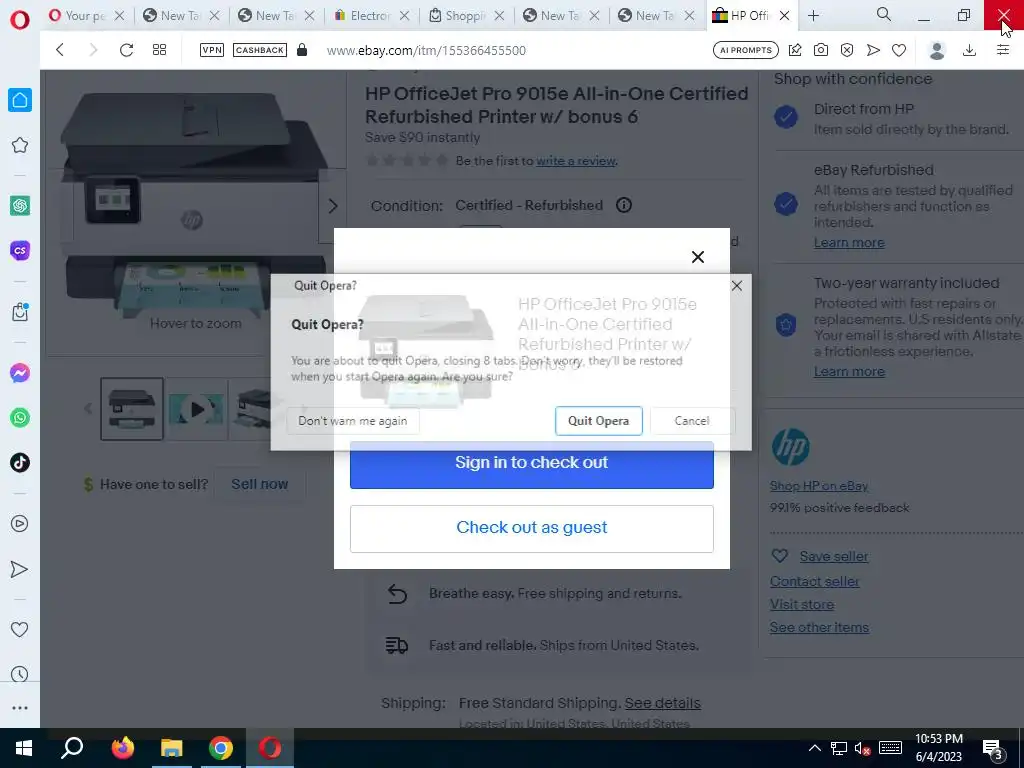Open ChatSonic CS sidebar icon
Viewport: 1024px width, 768px height.
[20, 250]
